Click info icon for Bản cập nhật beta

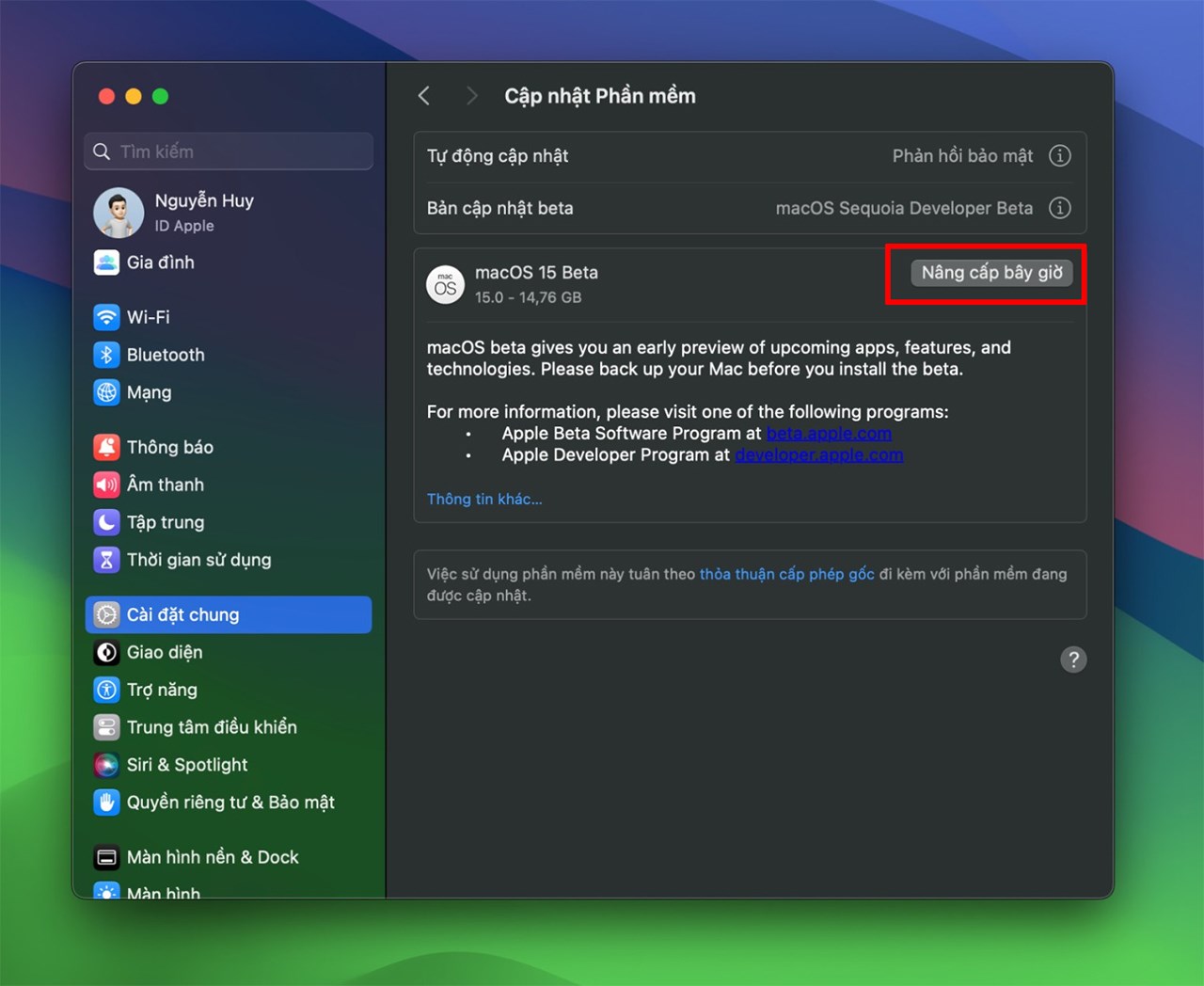tap(1059, 208)
